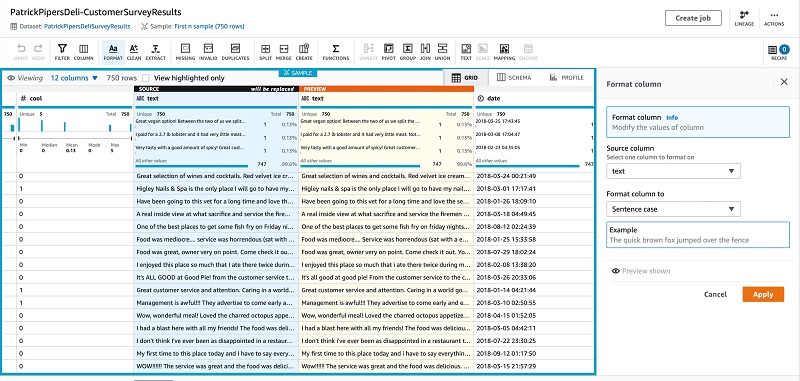Open the Merge columns tool

point(284,52)
